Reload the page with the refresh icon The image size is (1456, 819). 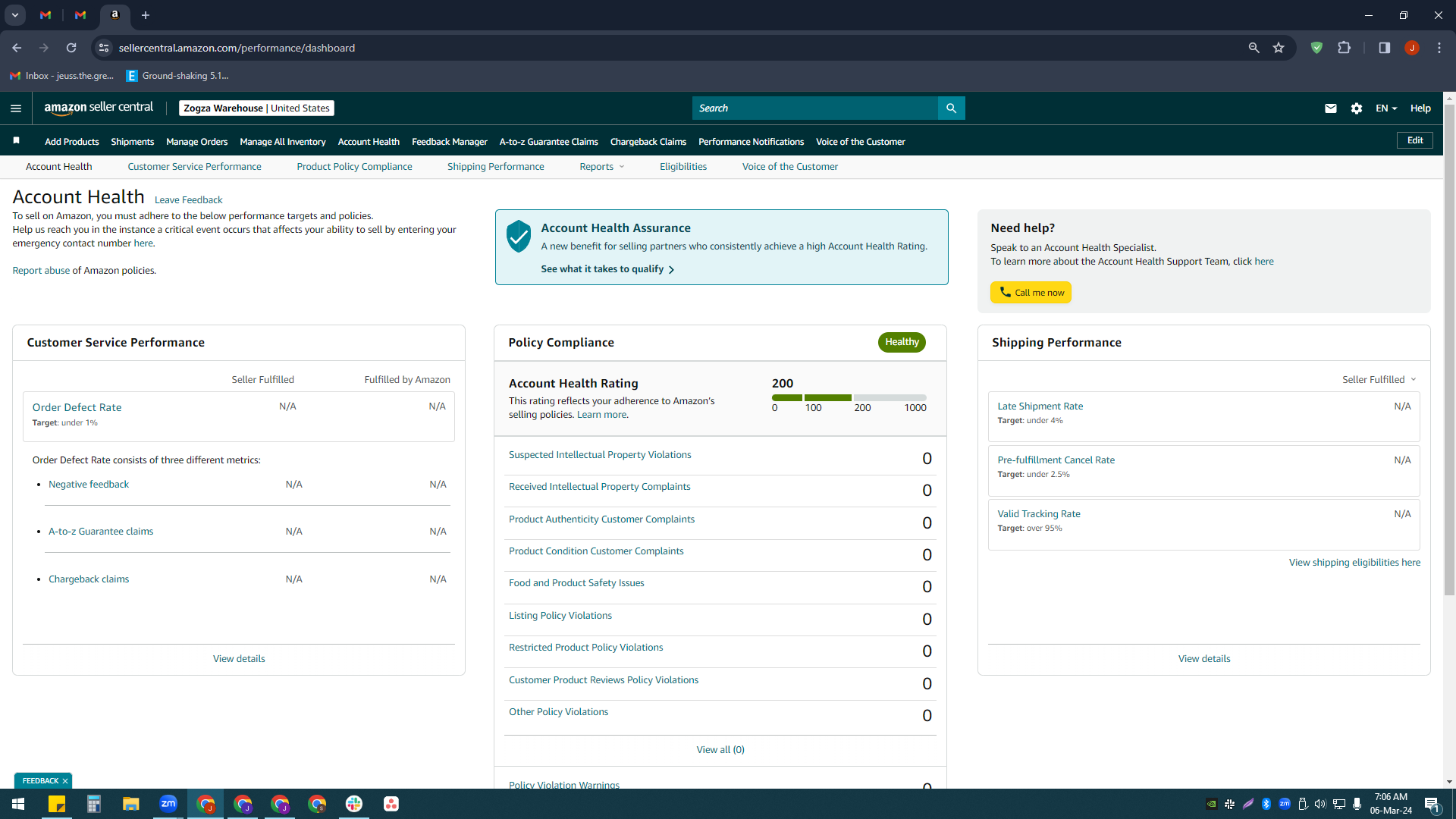click(71, 48)
